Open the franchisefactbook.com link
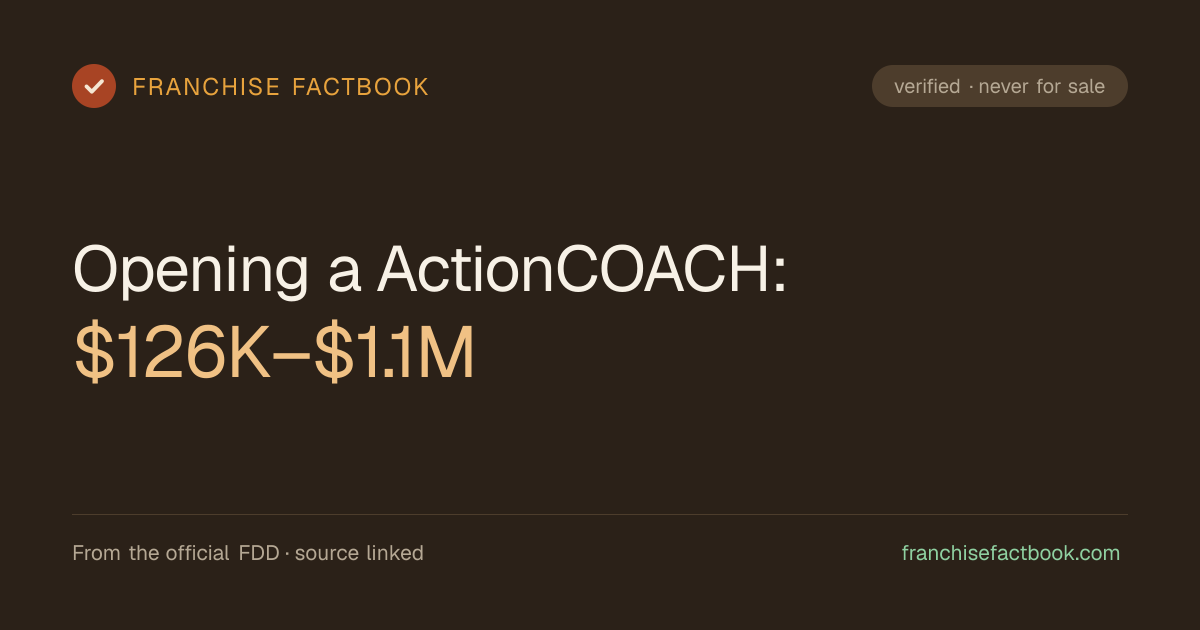 coord(1011,553)
